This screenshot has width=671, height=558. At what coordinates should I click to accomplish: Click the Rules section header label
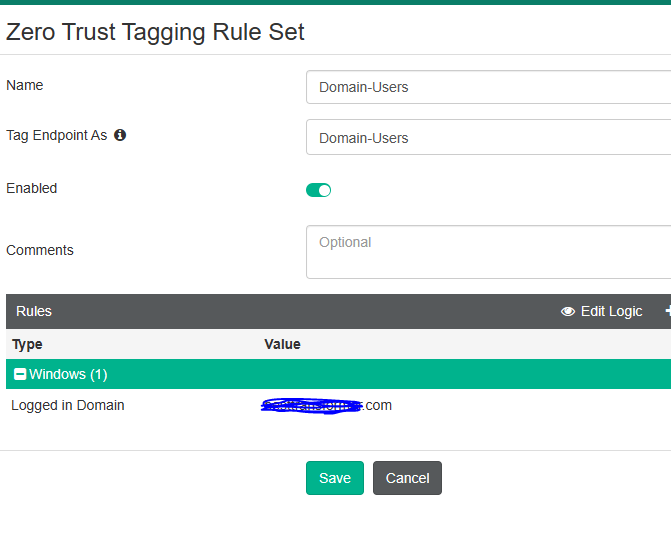click(34, 312)
